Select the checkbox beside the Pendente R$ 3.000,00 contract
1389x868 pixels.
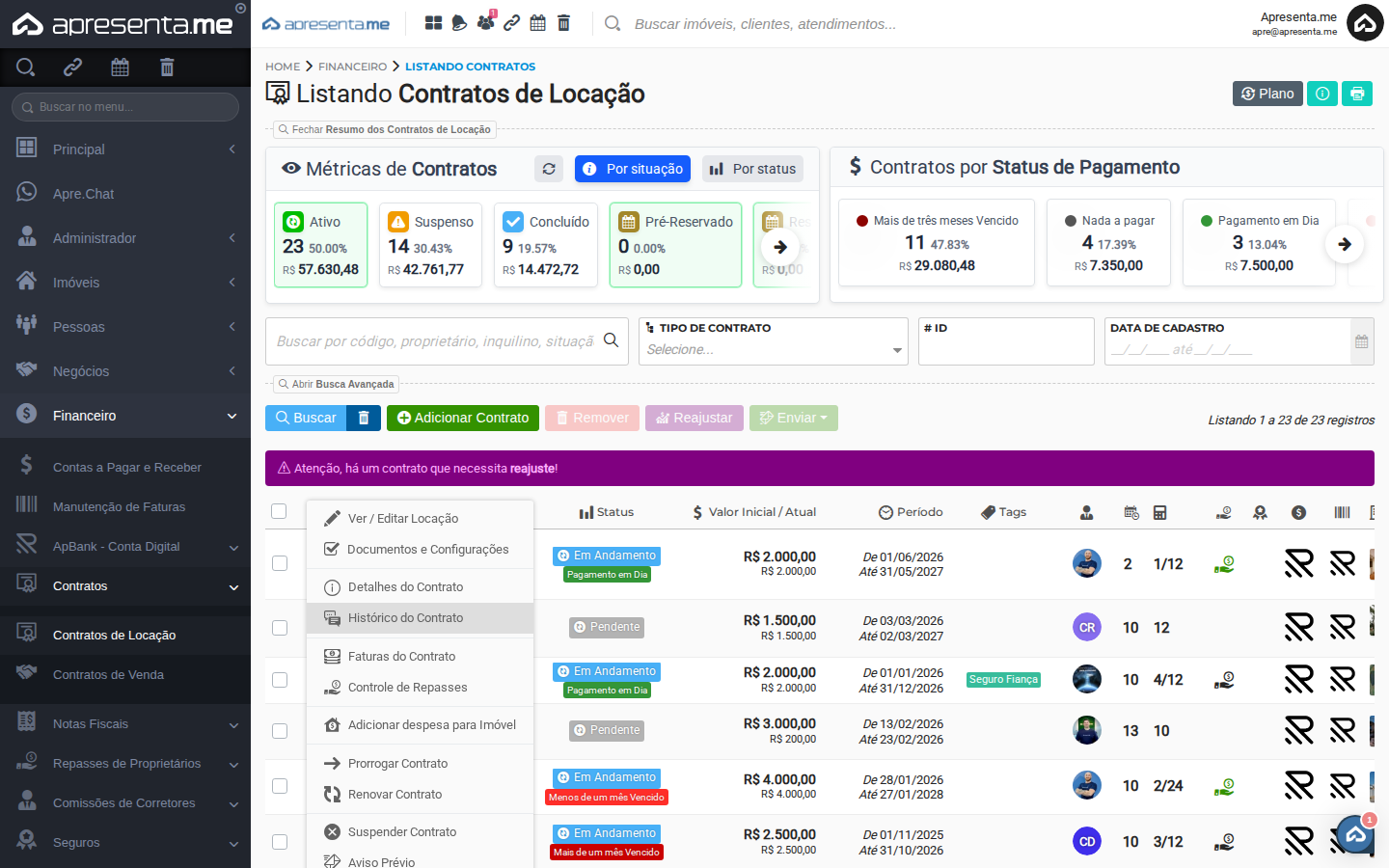tap(279, 731)
